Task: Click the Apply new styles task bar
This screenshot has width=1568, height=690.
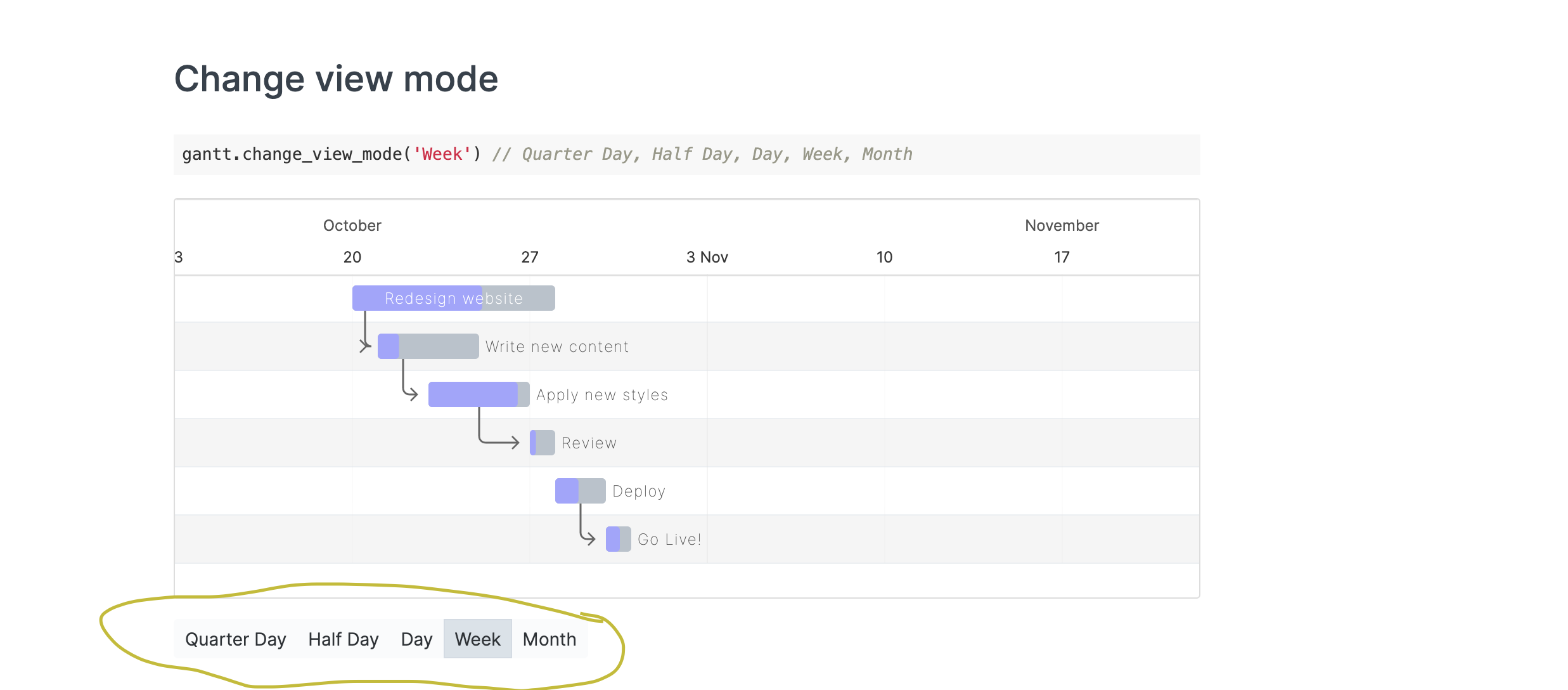Action: pos(479,394)
